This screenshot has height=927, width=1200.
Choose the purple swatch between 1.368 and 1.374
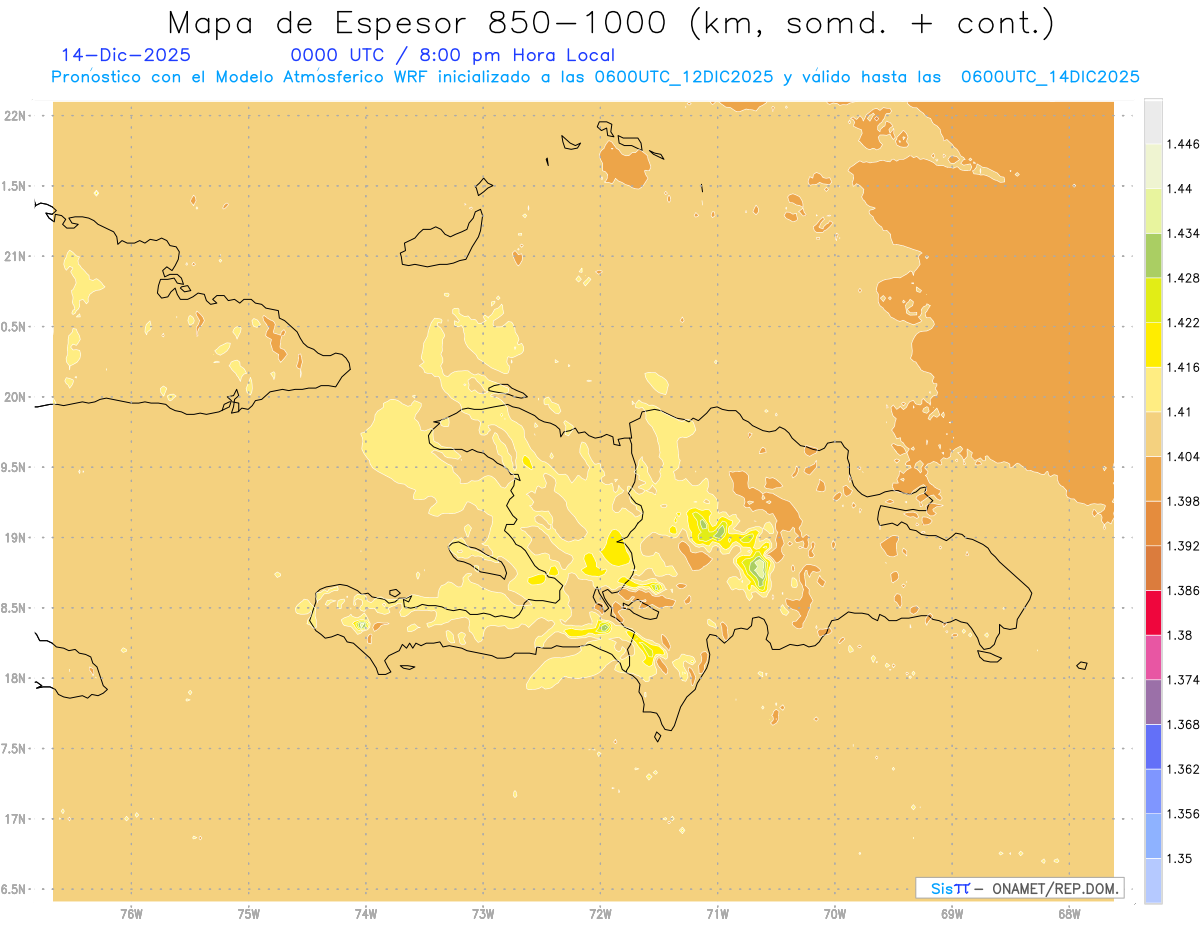pos(1153,702)
